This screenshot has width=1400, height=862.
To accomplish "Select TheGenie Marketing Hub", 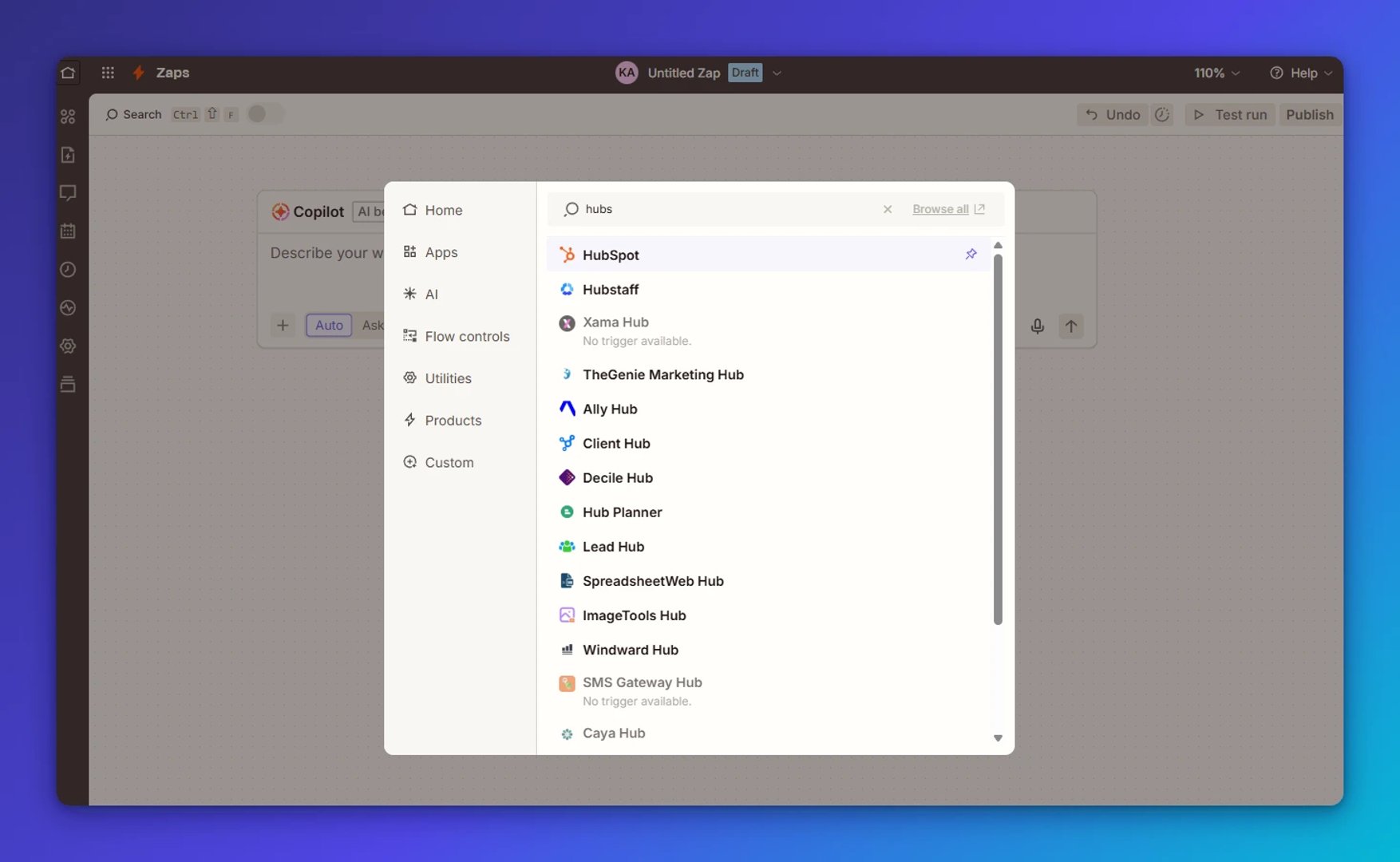I will [769, 374].
